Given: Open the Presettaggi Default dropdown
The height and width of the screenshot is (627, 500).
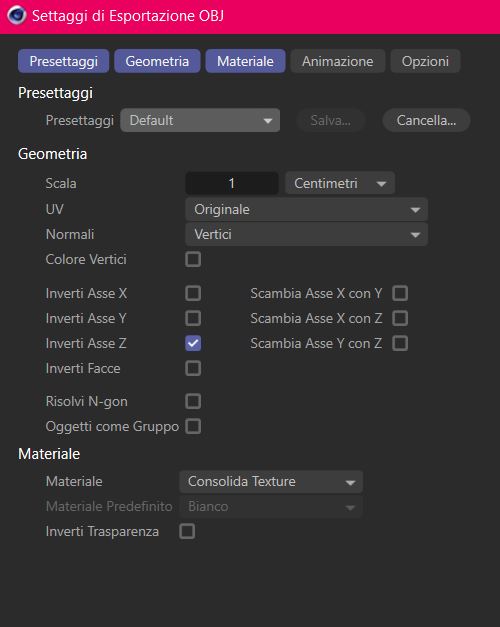Looking at the screenshot, I should coord(200,120).
